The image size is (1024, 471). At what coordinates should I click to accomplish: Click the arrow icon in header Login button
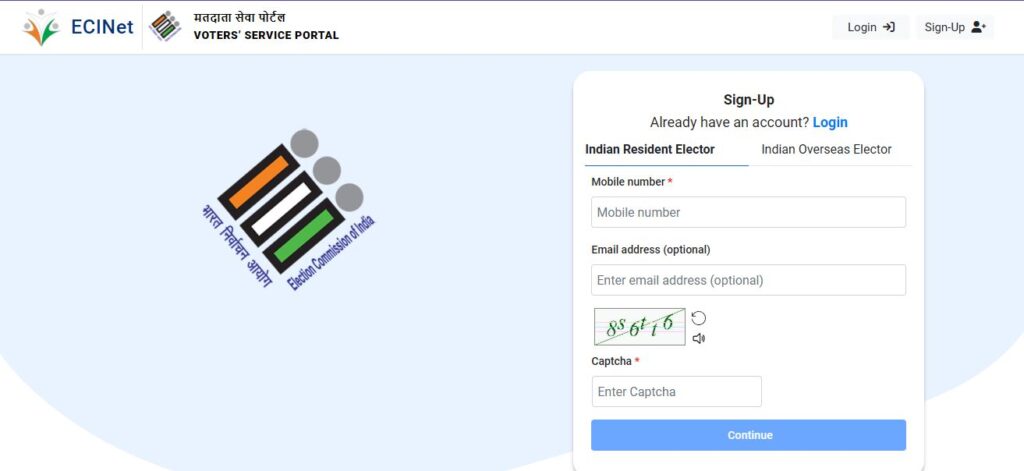pos(889,27)
